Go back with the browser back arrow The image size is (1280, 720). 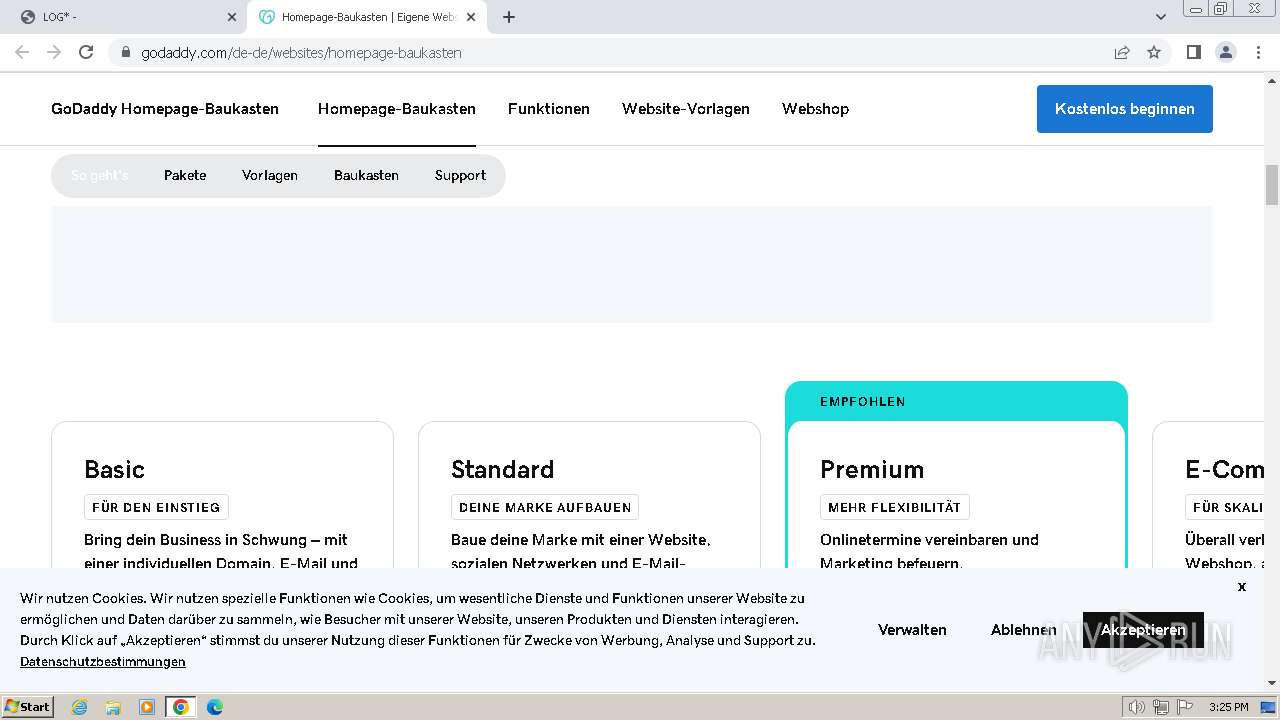22,52
